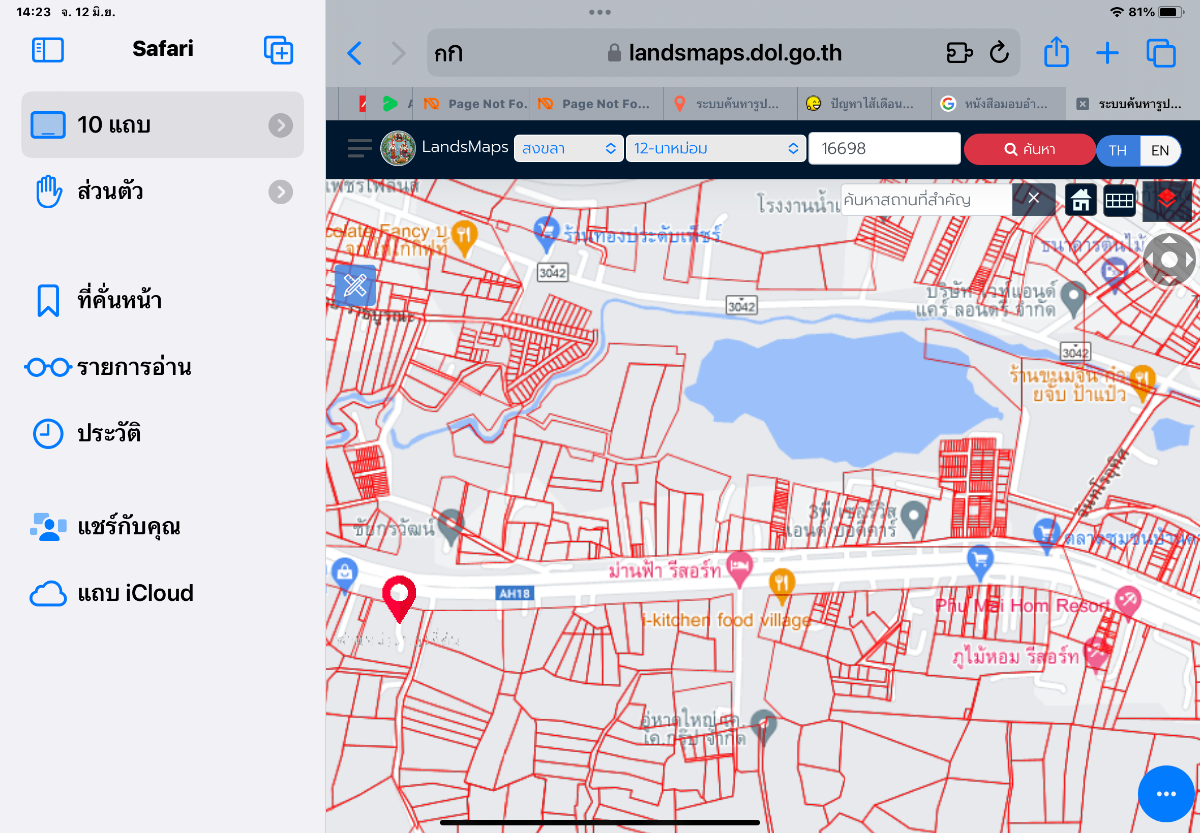Viewport: 1200px width, 833px height.
Task: Click the red parcel location pin
Action: (x=399, y=596)
